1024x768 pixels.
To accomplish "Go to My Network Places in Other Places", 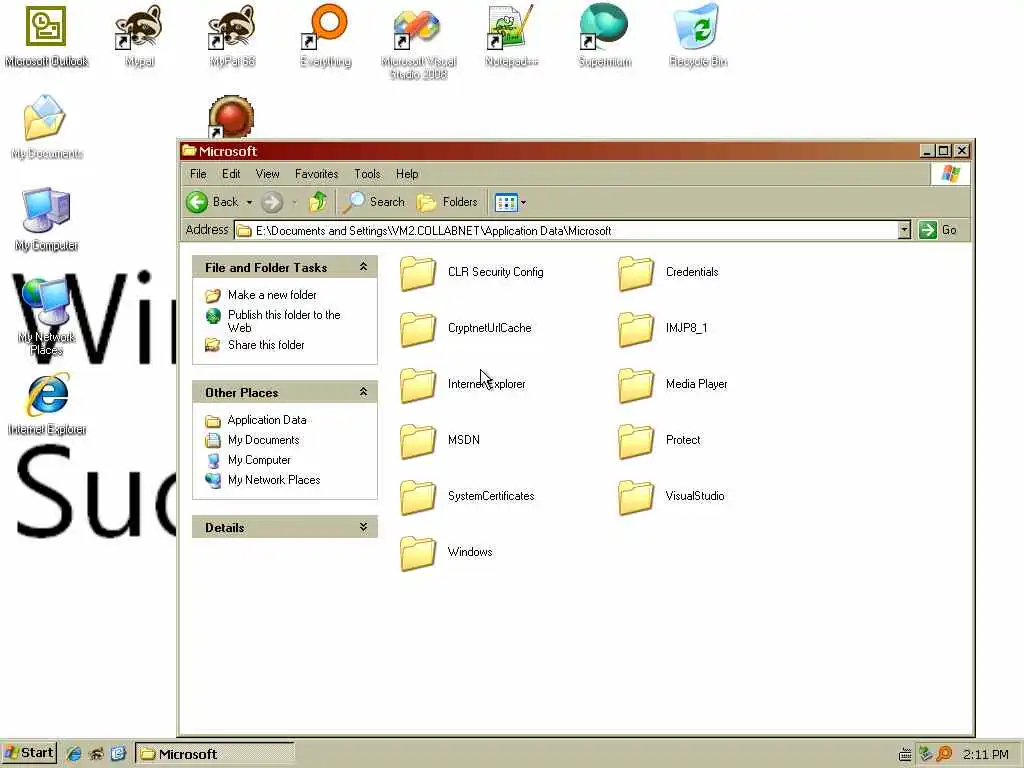I will pos(274,480).
